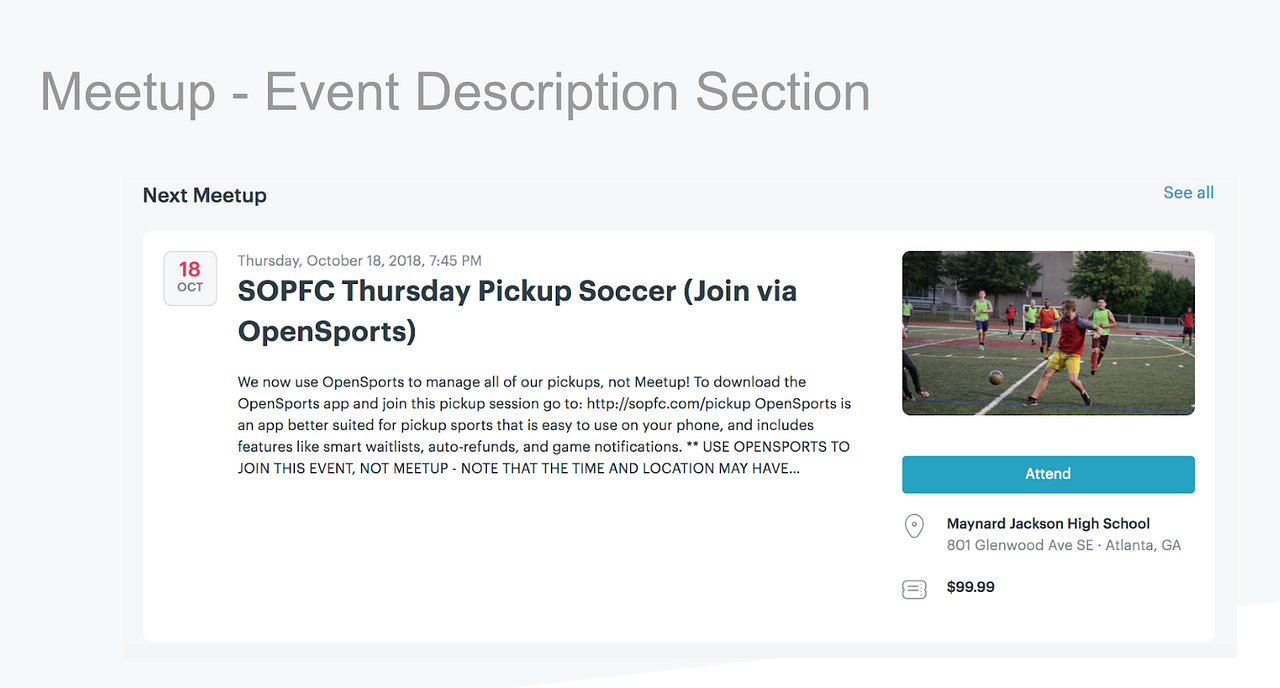Click the Thursday, October 18, 2018 date line
The height and width of the screenshot is (688, 1280).
coord(359,261)
